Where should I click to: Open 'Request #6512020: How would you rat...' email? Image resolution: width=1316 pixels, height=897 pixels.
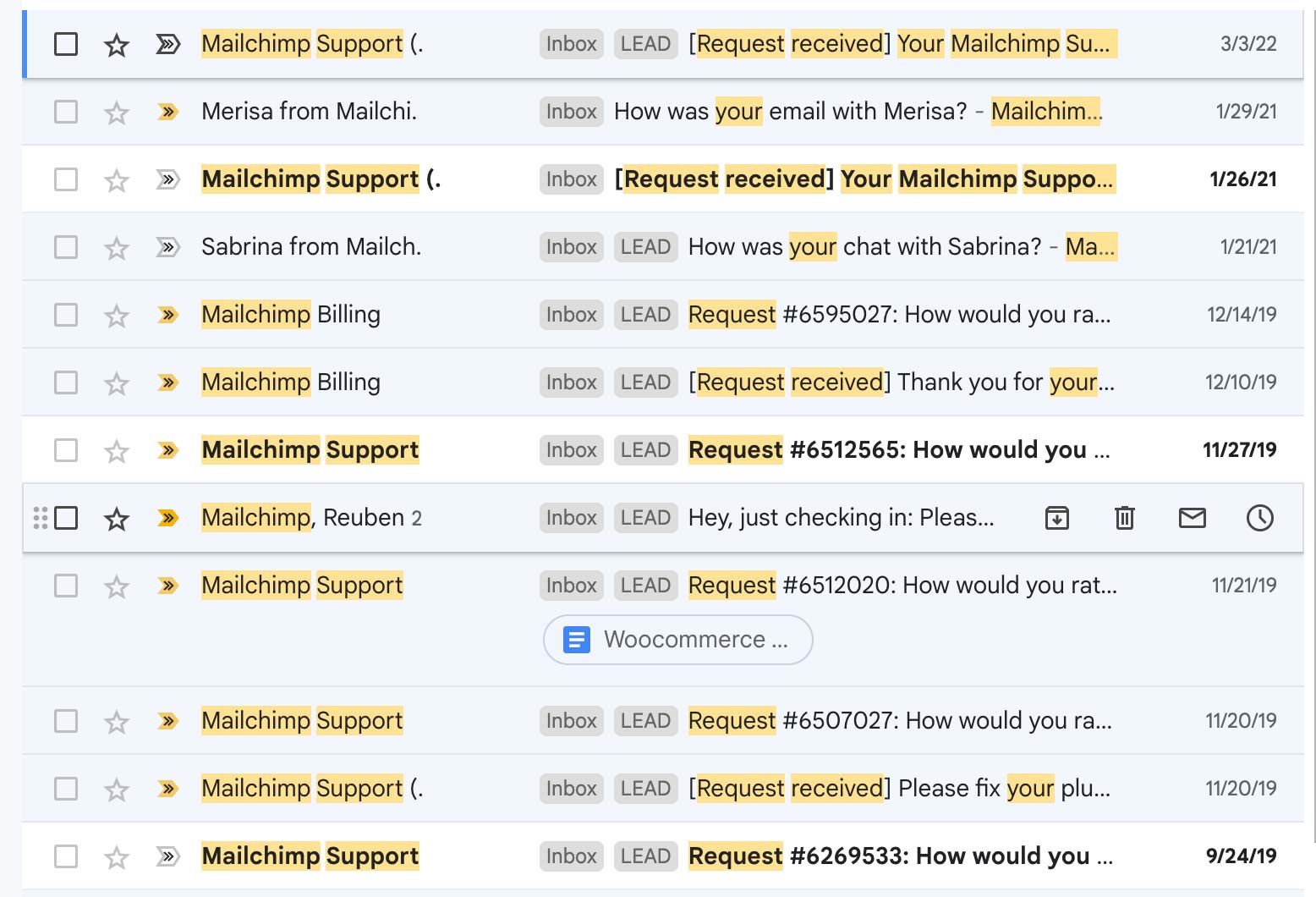point(902,585)
